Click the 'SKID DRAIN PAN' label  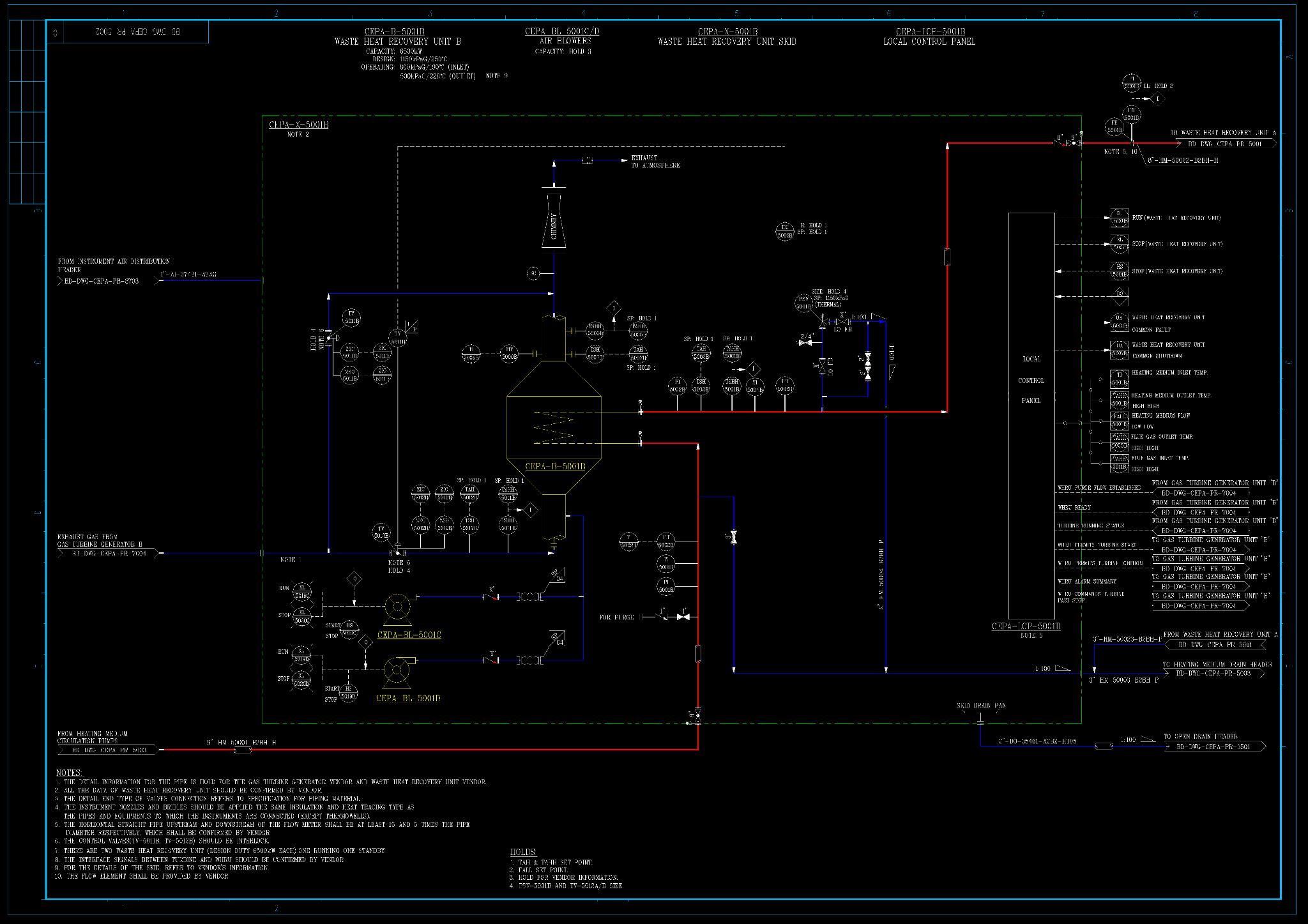981,706
